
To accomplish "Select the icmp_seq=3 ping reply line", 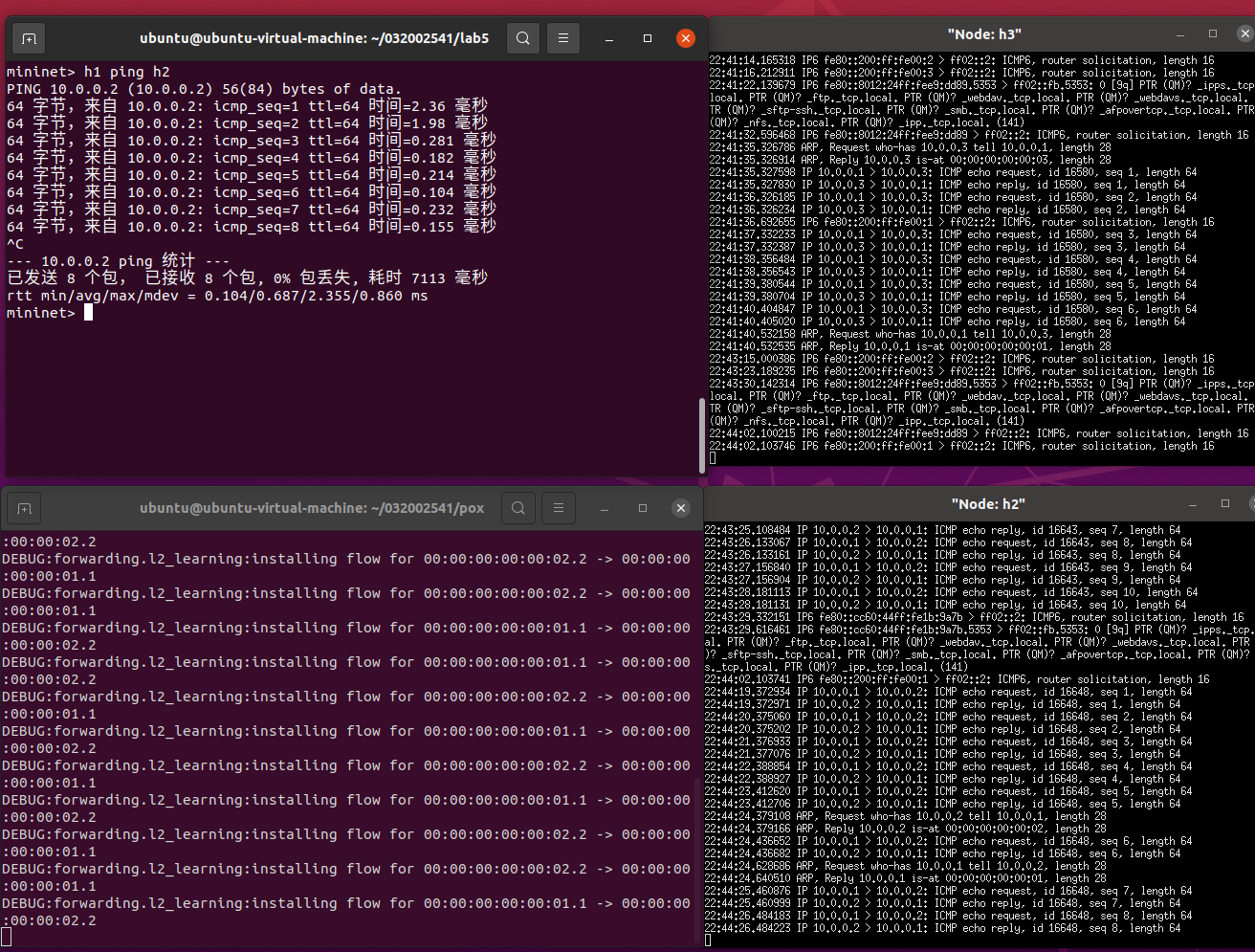I will coord(252,141).
